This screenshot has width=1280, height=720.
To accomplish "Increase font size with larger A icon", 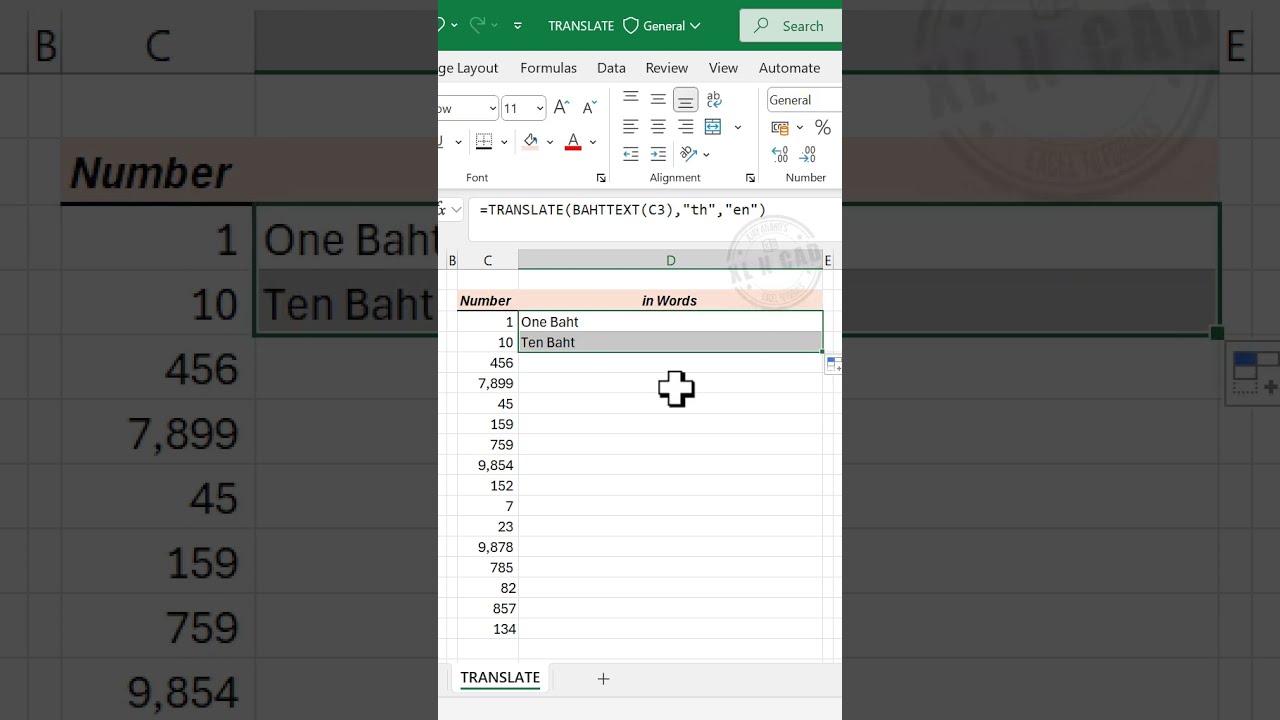I will pos(562,107).
